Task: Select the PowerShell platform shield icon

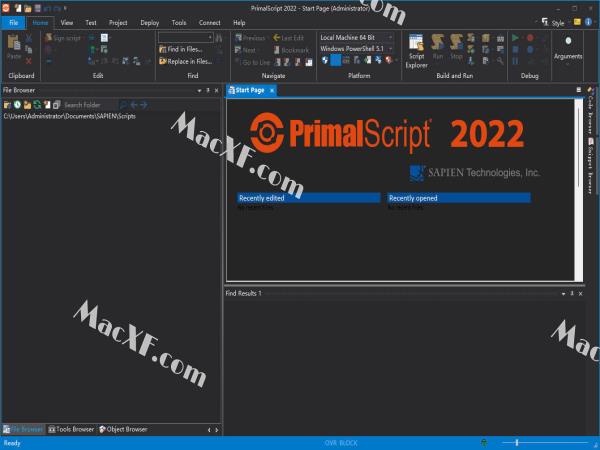Action: [x=325, y=60]
